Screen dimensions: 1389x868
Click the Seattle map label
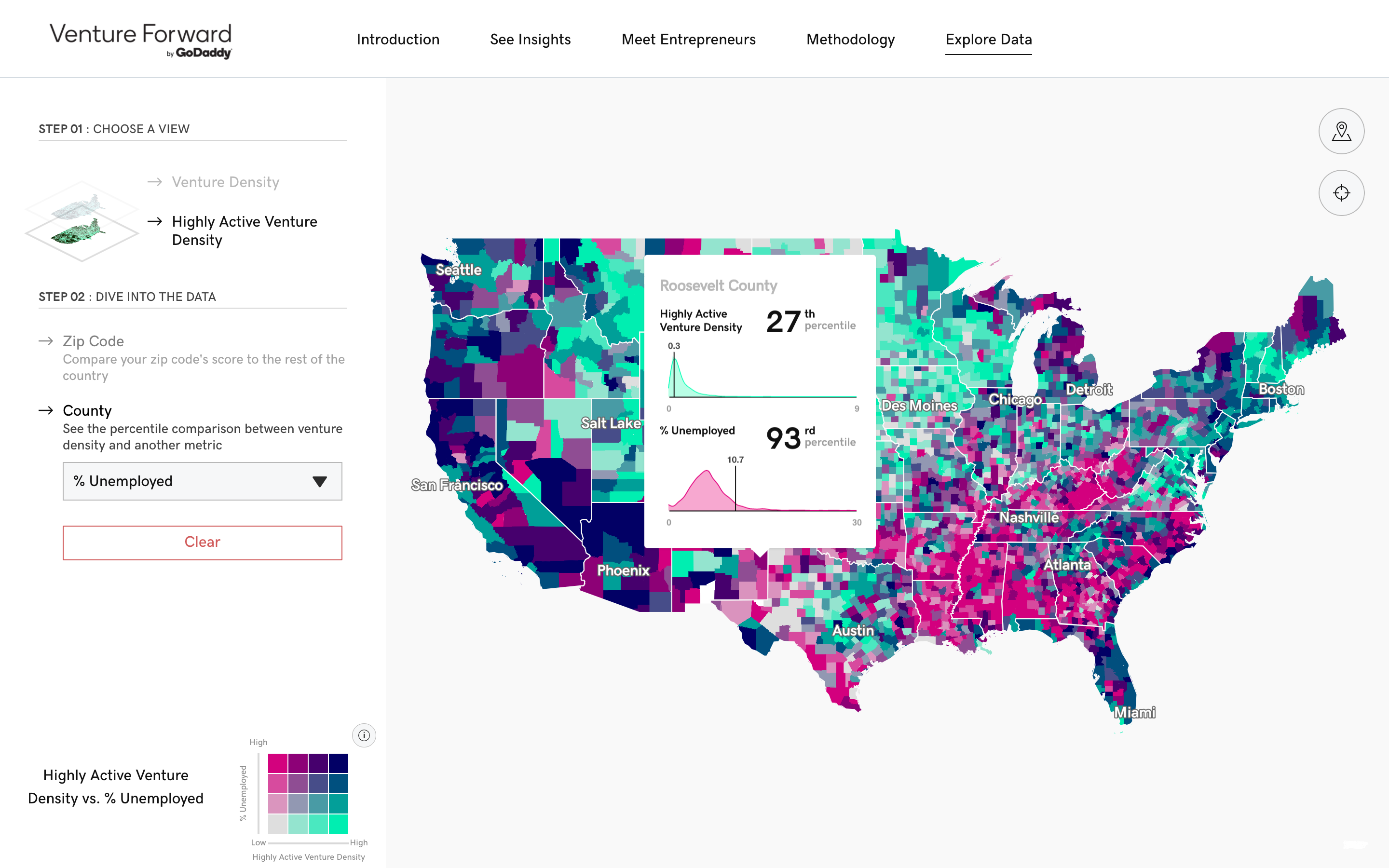click(x=458, y=270)
